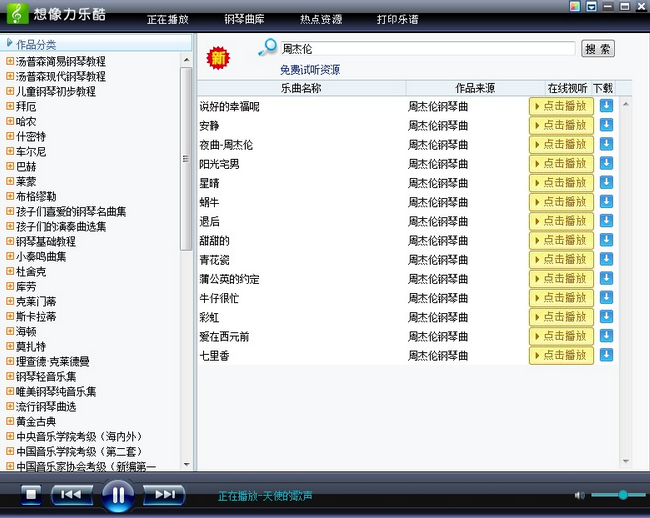Expand the 拜厄 category
The width and height of the screenshot is (650, 518).
coord(10,106)
